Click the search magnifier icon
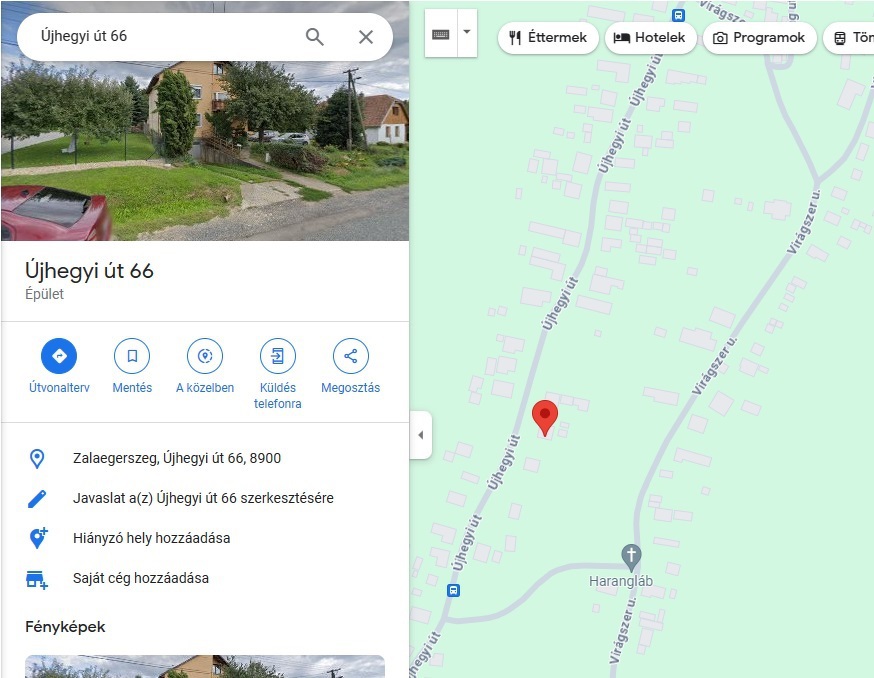This screenshot has width=874, height=678. tap(314, 37)
